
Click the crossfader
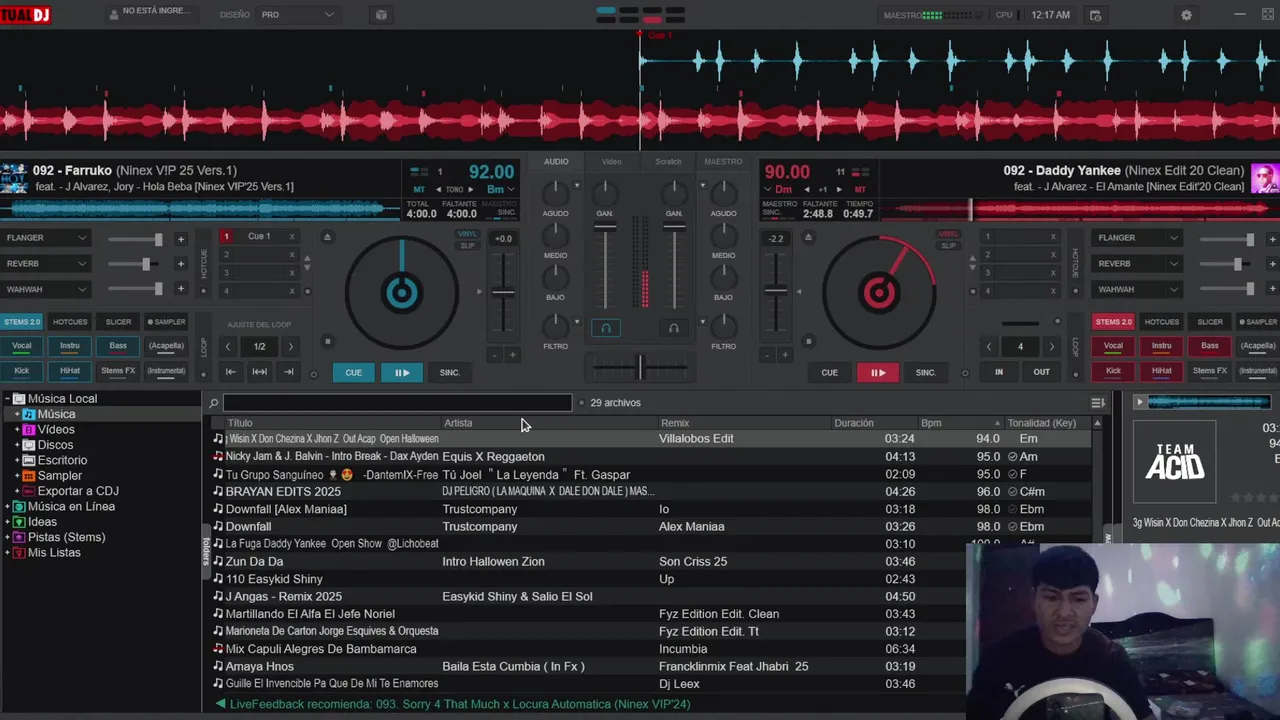tap(640, 368)
